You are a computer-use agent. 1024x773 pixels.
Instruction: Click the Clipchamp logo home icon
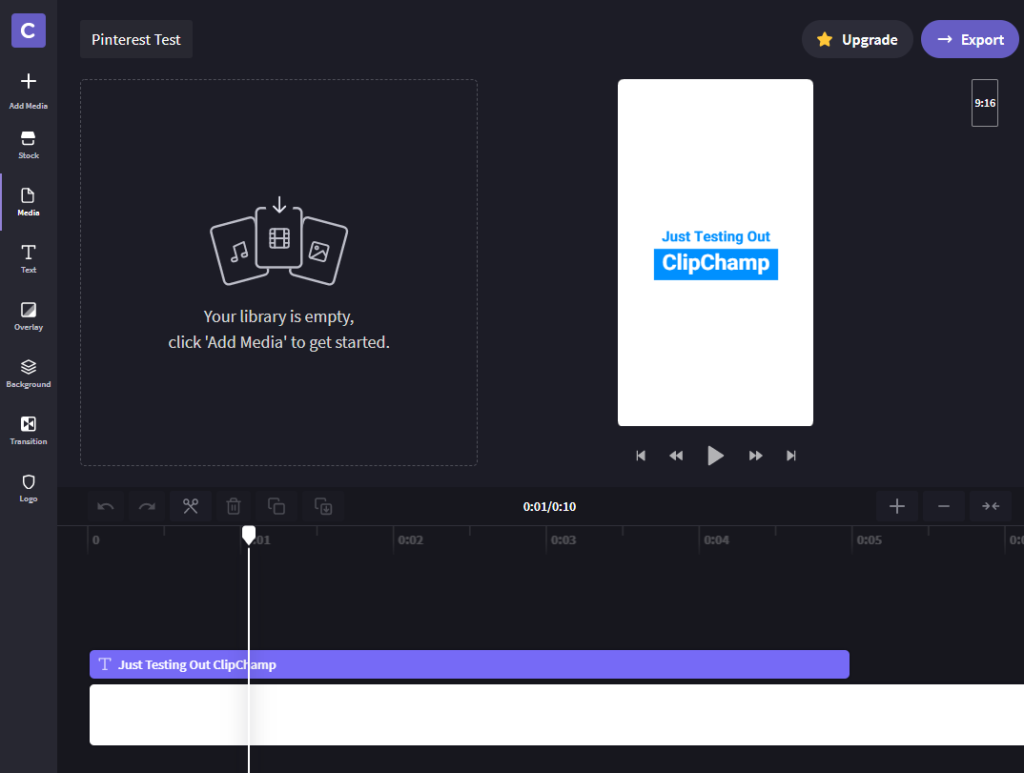28,30
